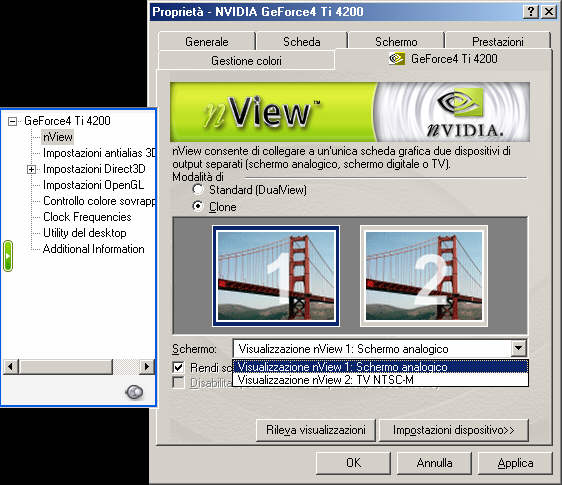
Task: Click the Applica button
Action: pyautogui.click(x=515, y=463)
